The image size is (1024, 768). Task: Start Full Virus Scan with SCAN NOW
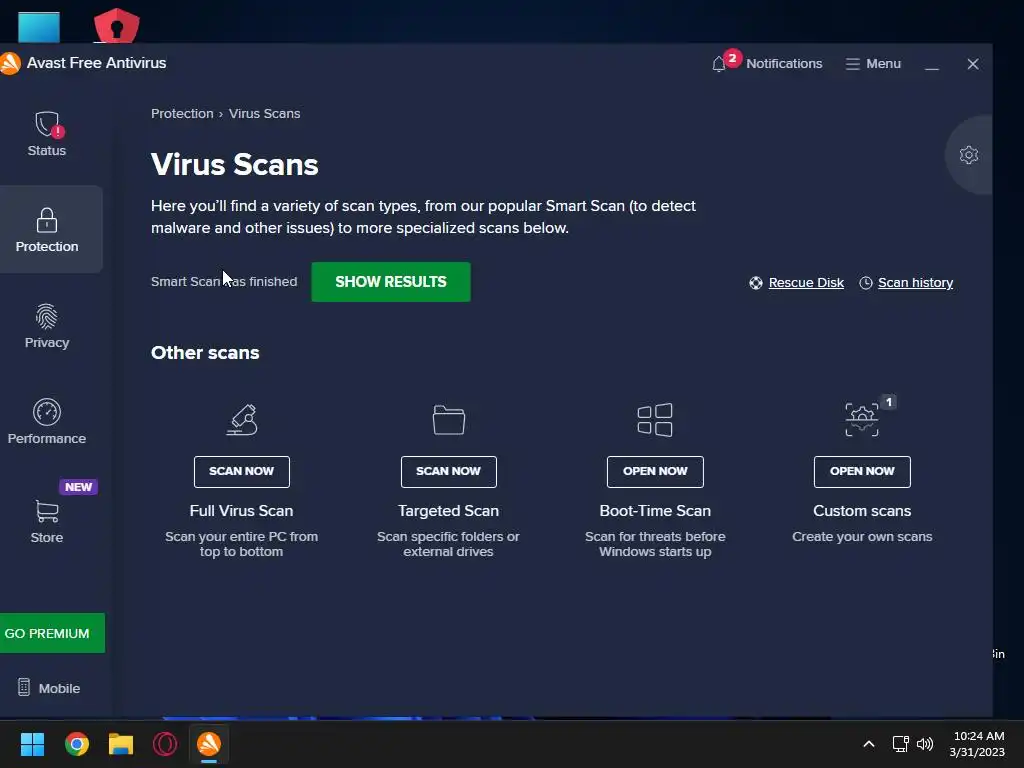242,472
